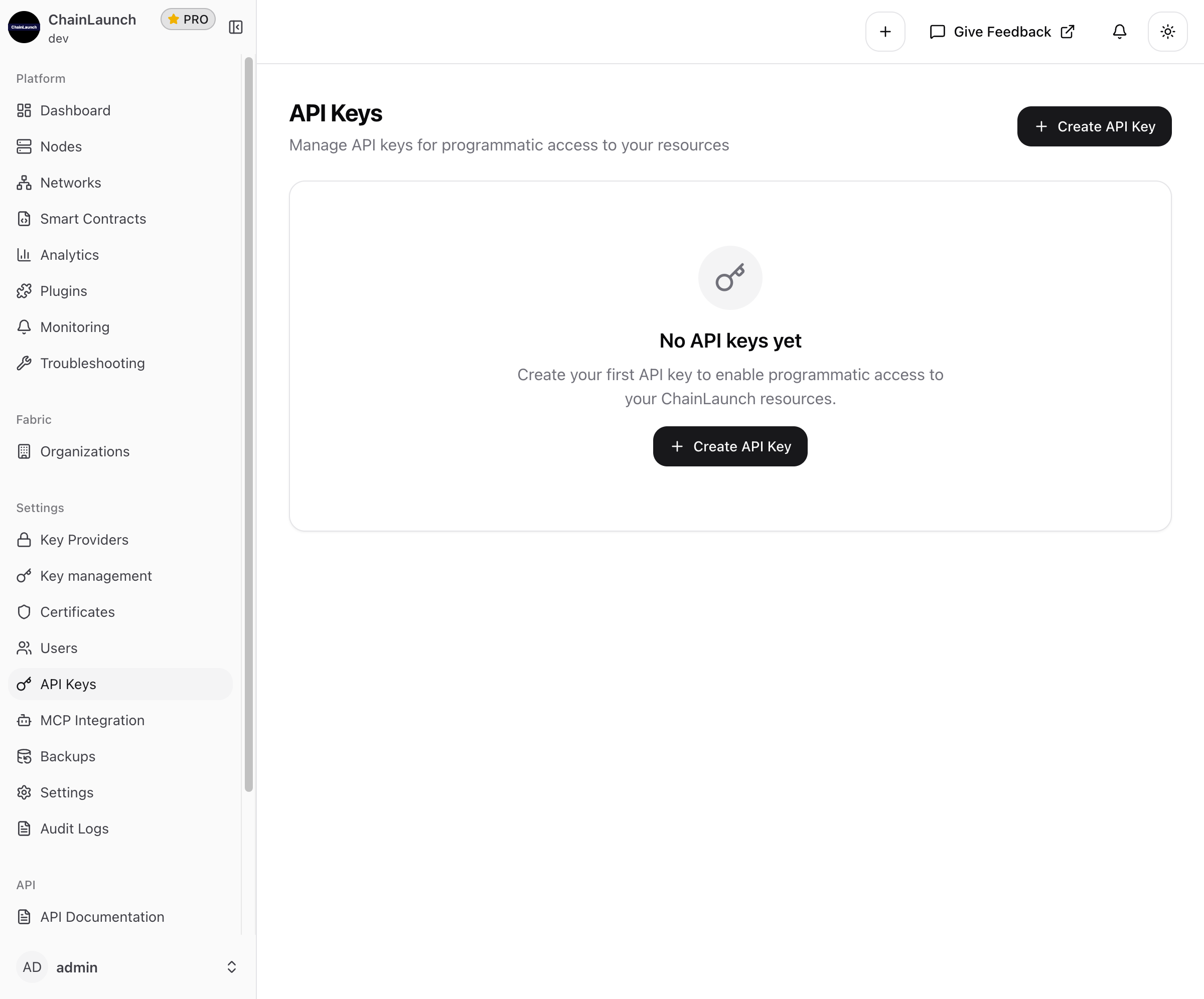
Task: Click the PRO plan badge
Action: [188, 20]
